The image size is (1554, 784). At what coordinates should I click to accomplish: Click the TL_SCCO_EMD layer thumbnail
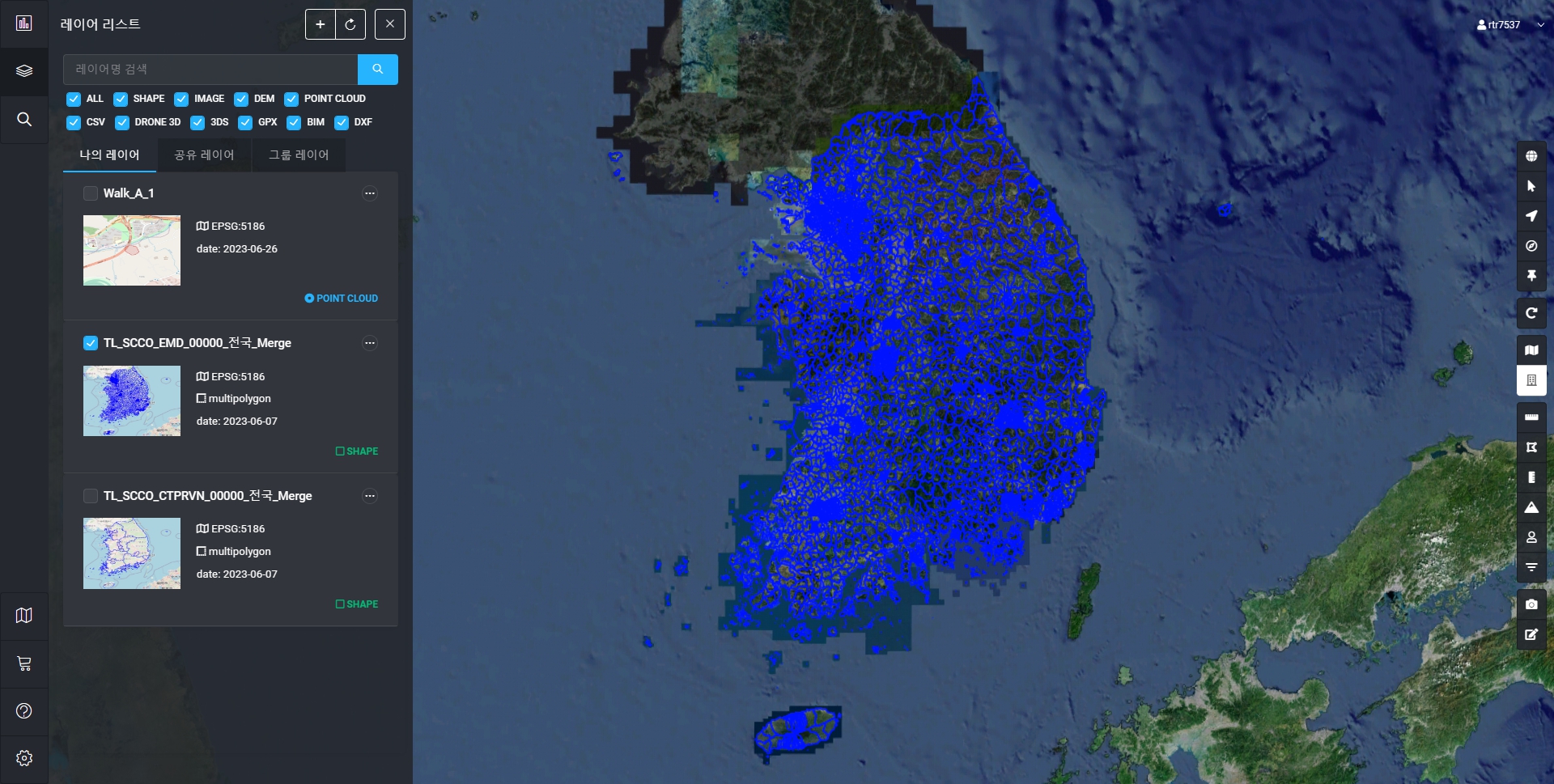(x=132, y=400)
